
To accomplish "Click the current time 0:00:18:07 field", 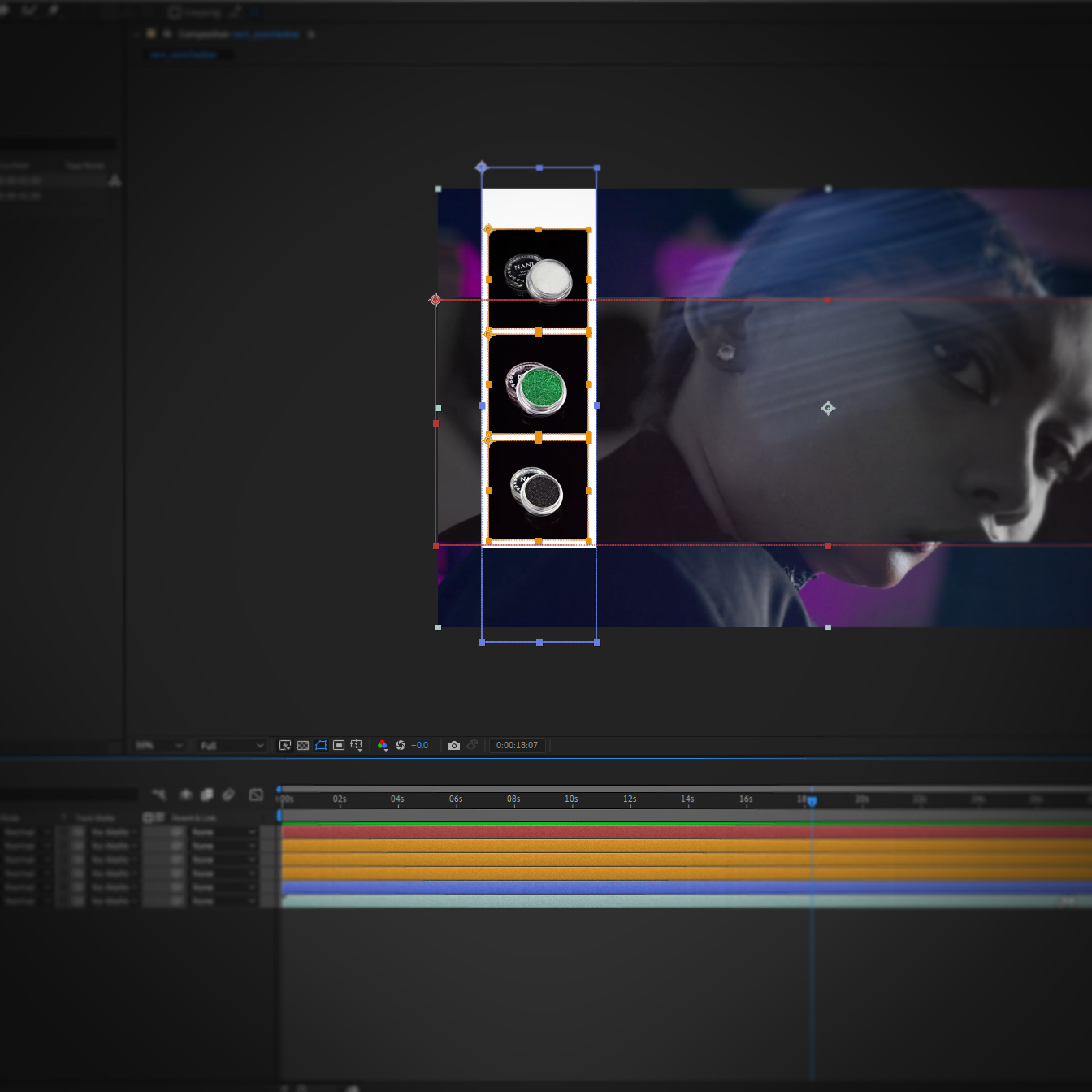I will tap(517, 745).
